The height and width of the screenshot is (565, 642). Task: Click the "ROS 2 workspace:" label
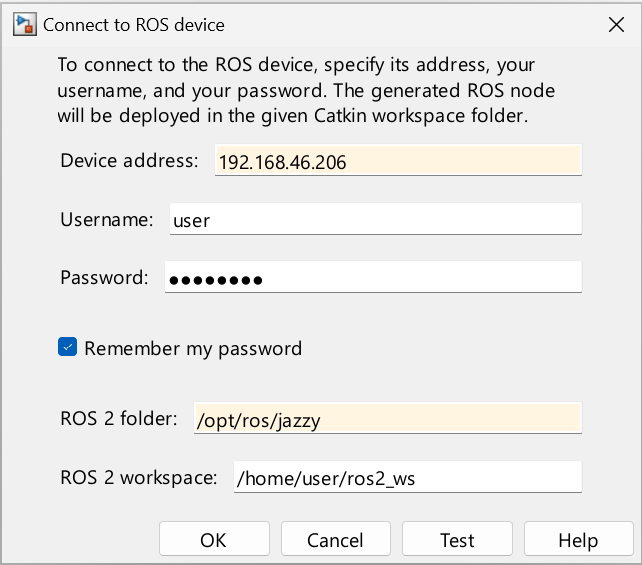click(139, 477)
